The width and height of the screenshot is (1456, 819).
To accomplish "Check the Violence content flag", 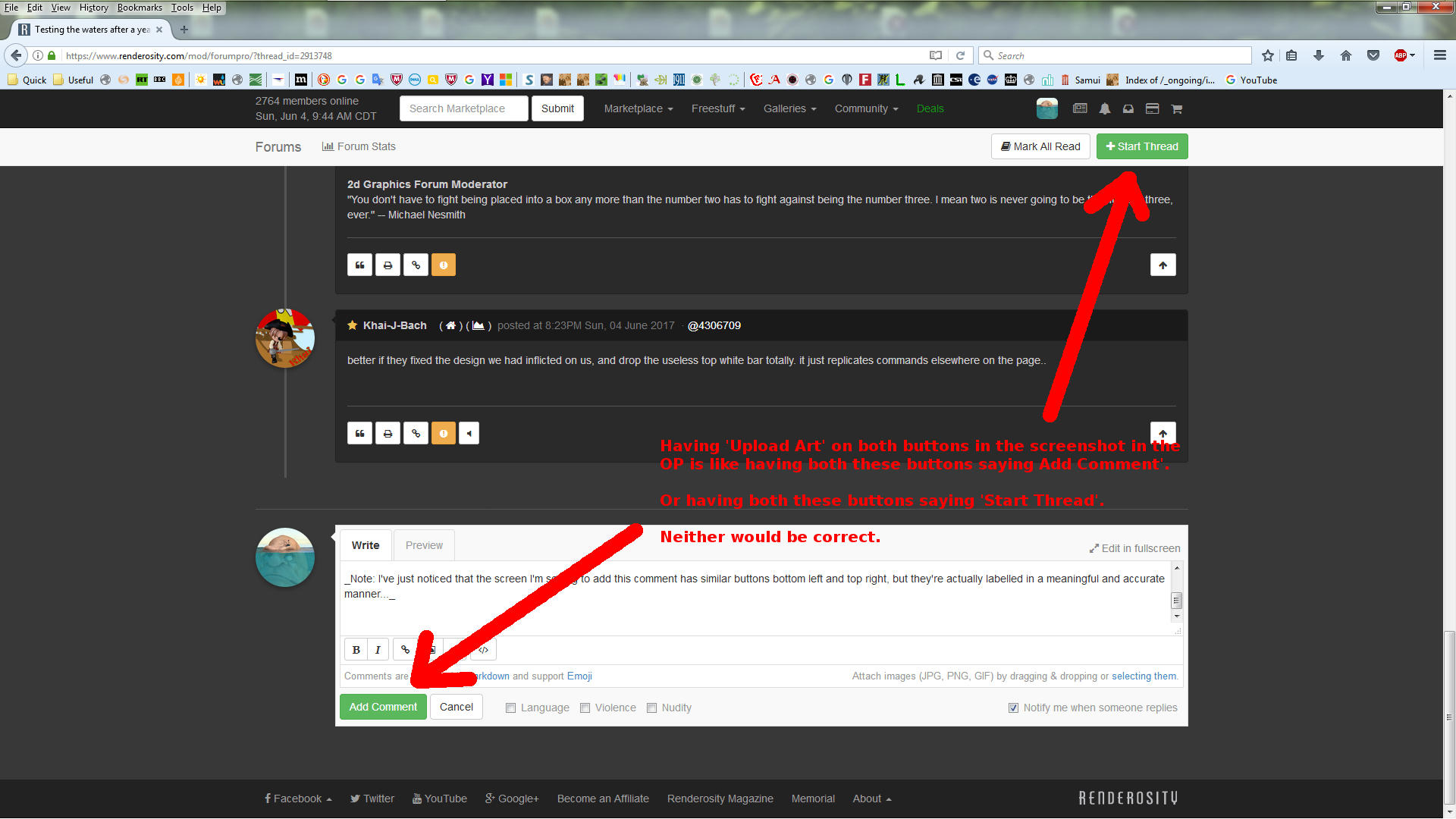I will pyautogui.click(x=585, y=708).
